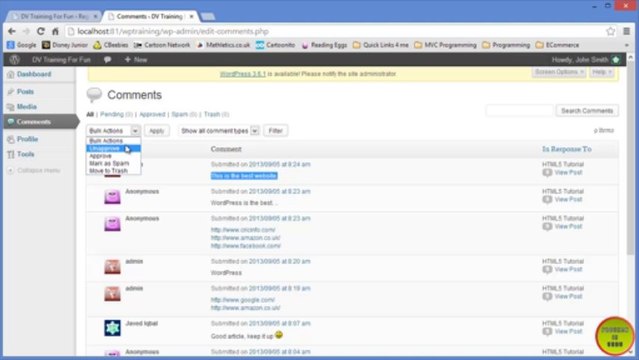Open the Chrome menu icon
This screenshot has width=639, height=360.
tap(627, 31)
